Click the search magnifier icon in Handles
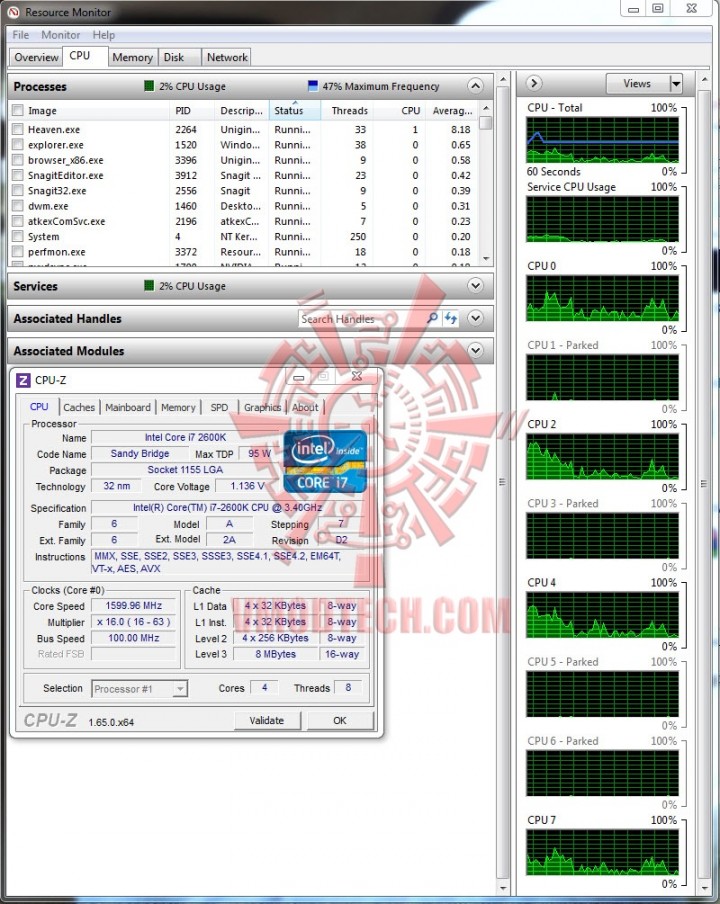 pos(433,318)
